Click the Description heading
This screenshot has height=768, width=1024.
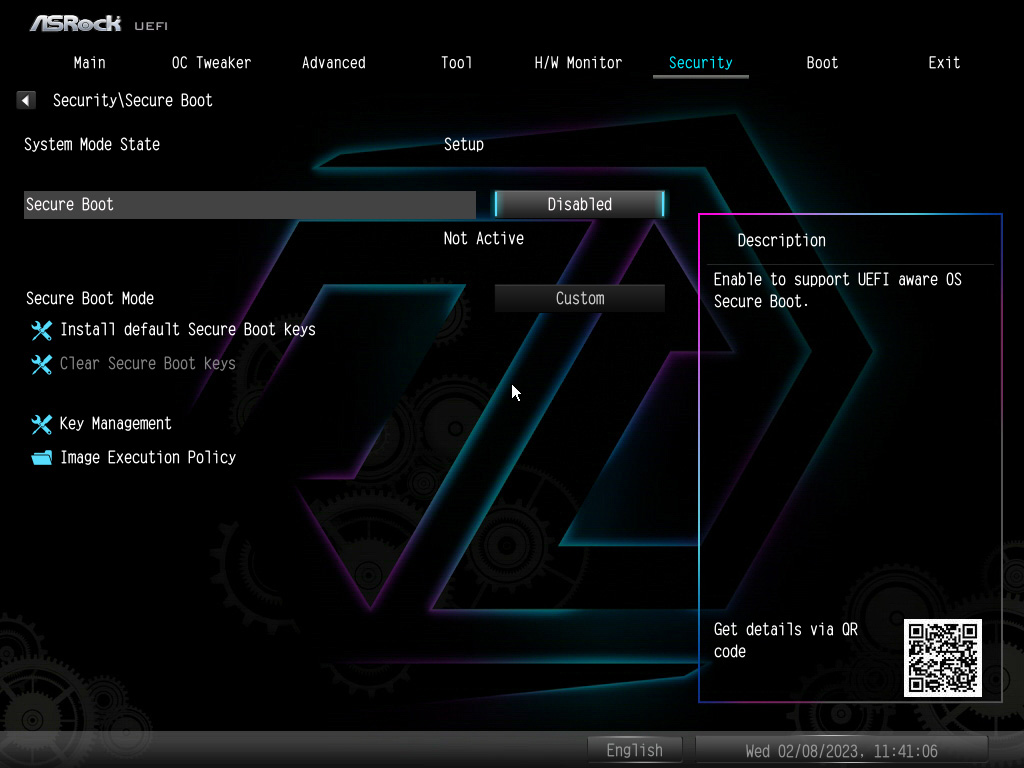[x=782, y=240]
